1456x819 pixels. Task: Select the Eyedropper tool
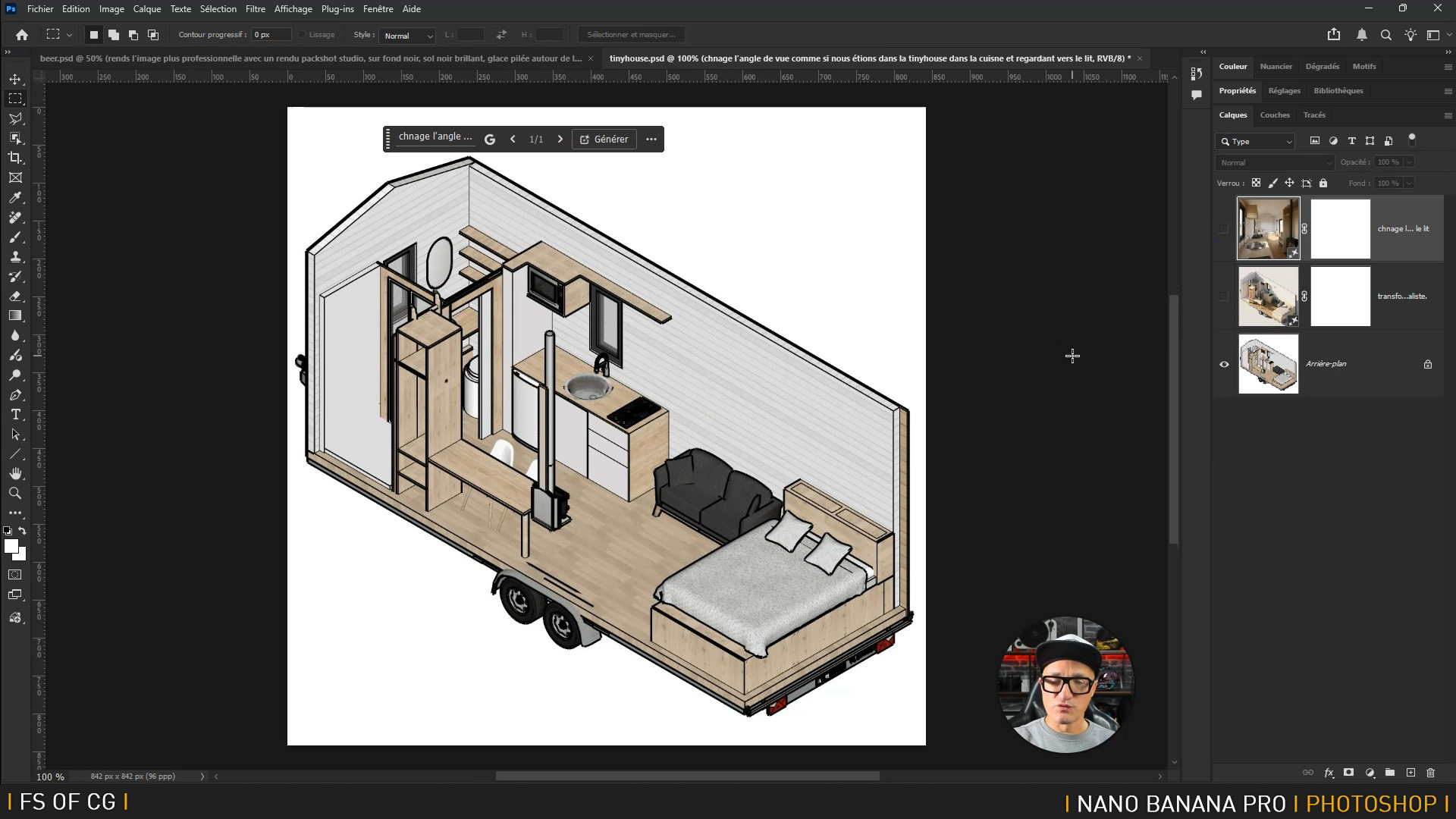click(15, 197)
